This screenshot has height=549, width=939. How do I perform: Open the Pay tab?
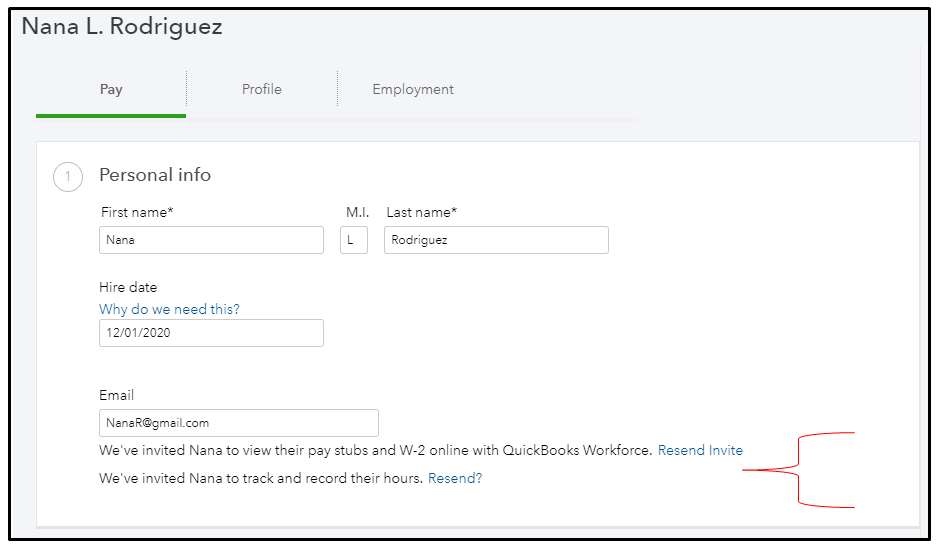pyautogui.click(x=111, y=89)
